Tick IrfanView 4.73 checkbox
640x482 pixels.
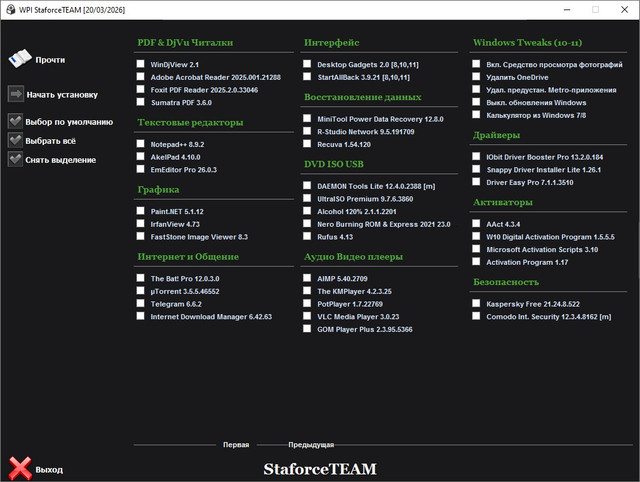pyautogui.click(x=140, y=223)
